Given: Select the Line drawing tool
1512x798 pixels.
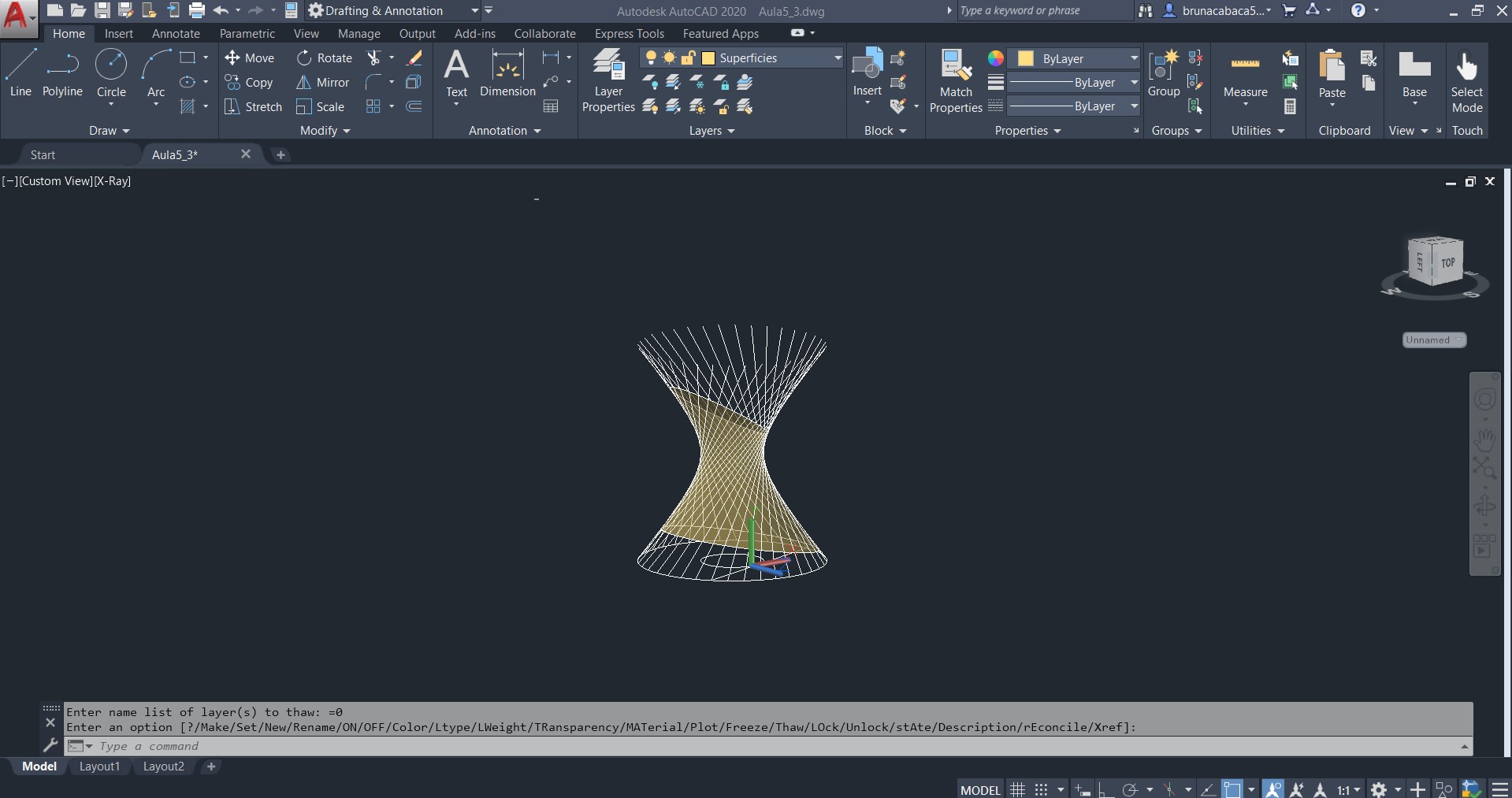Looking at the screenshot, I should tap(20, 73).
